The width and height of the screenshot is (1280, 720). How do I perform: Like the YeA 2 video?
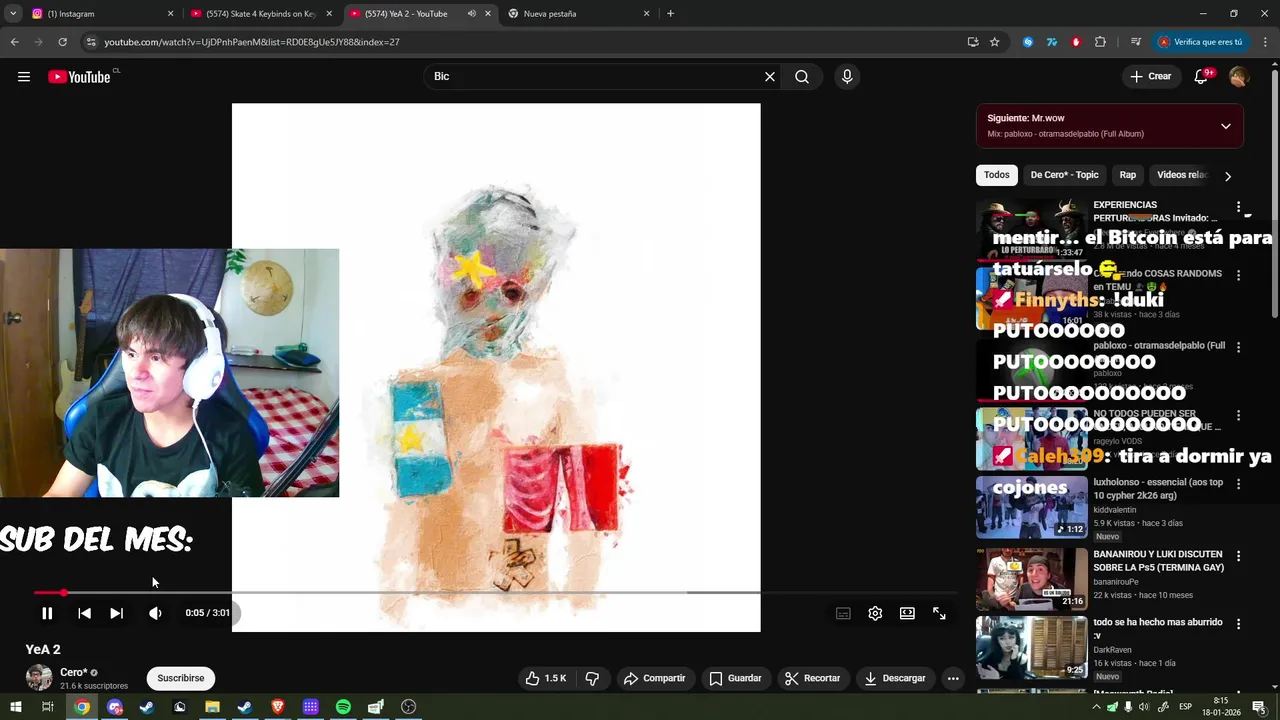[x=546, y=678]
